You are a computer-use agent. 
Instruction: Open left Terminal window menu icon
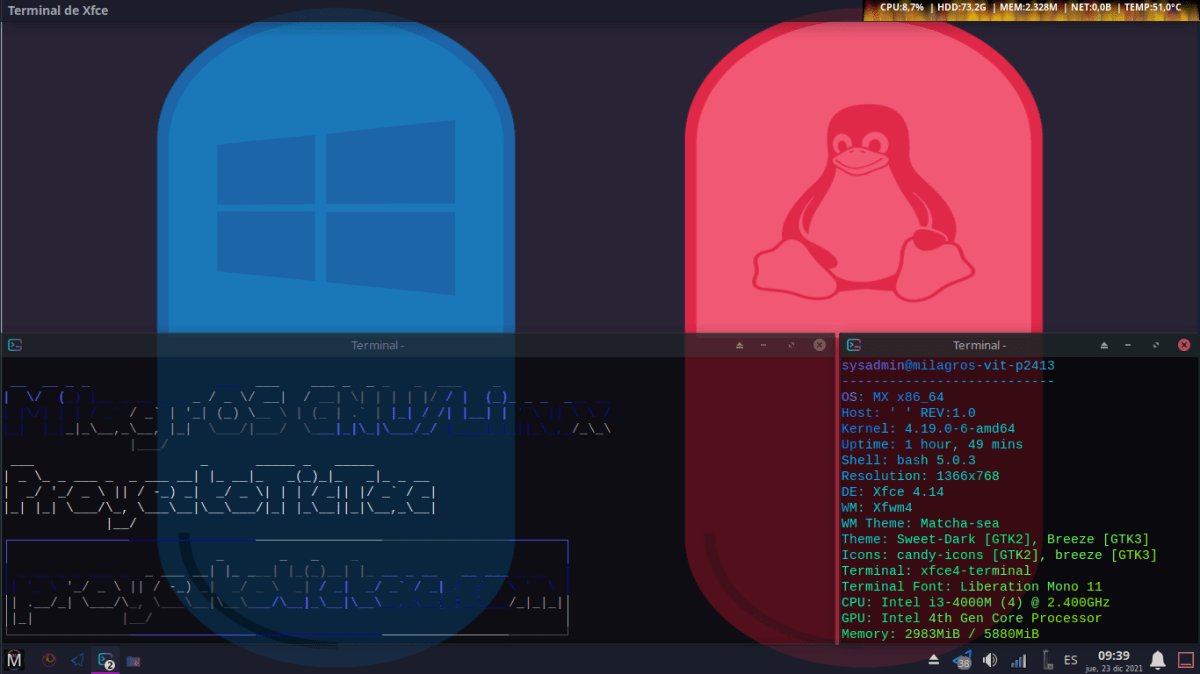coord(15,345)
